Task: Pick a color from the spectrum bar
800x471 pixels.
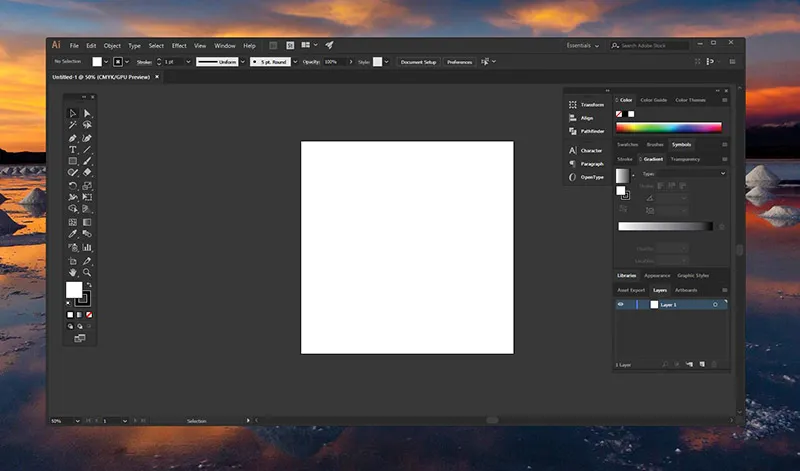Action: 670,127
